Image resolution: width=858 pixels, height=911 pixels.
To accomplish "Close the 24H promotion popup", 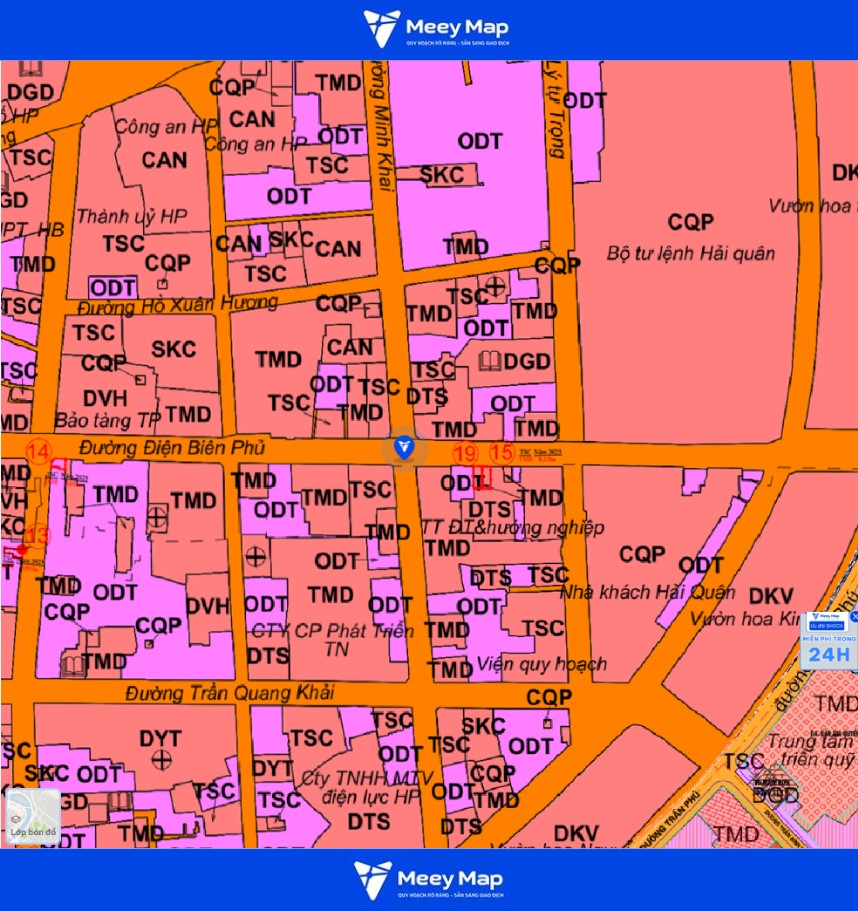I will (x=854, y=616).
